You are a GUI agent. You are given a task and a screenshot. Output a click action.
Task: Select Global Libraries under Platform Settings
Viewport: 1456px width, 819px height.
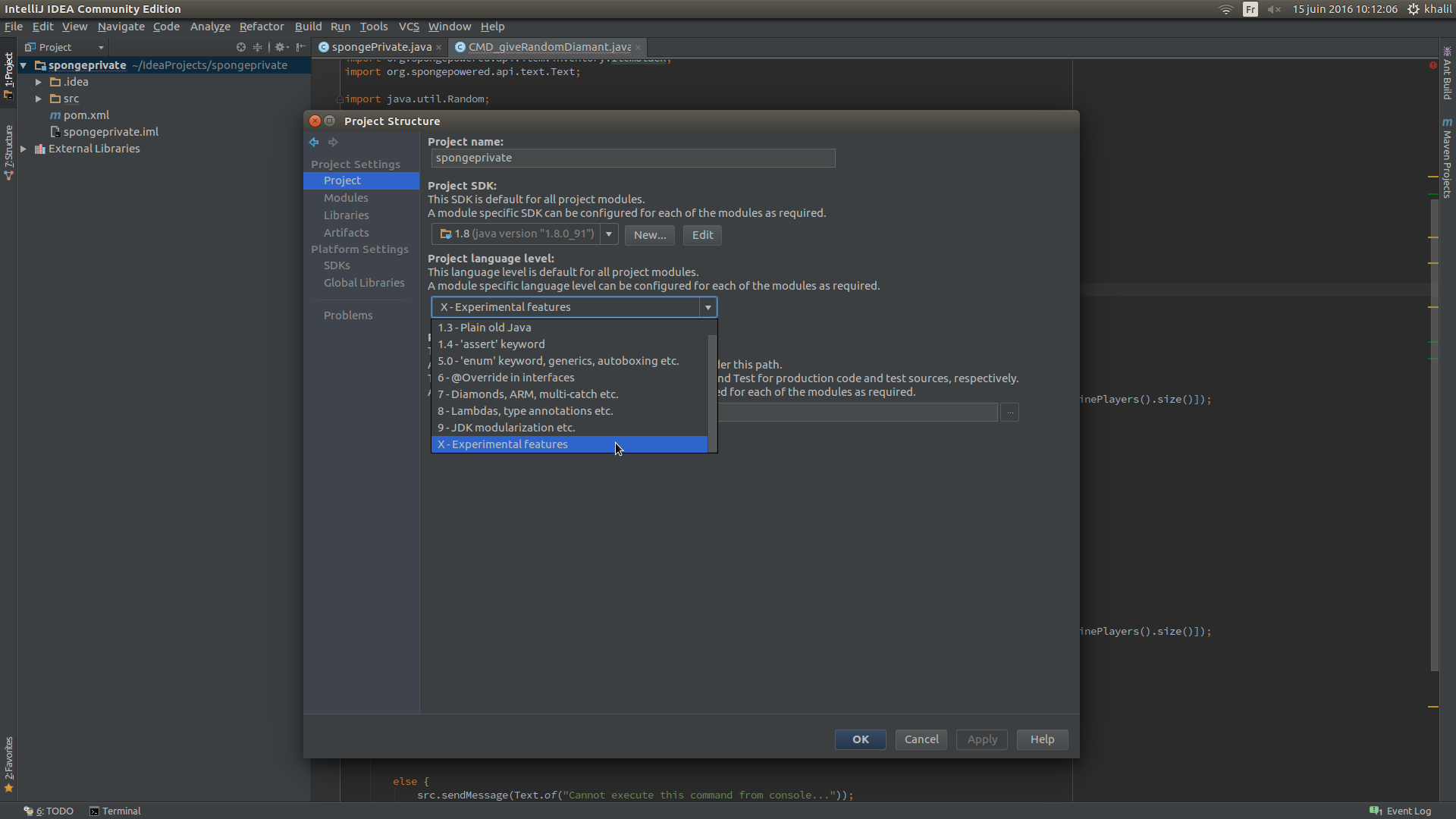click(x=364, y=283)
